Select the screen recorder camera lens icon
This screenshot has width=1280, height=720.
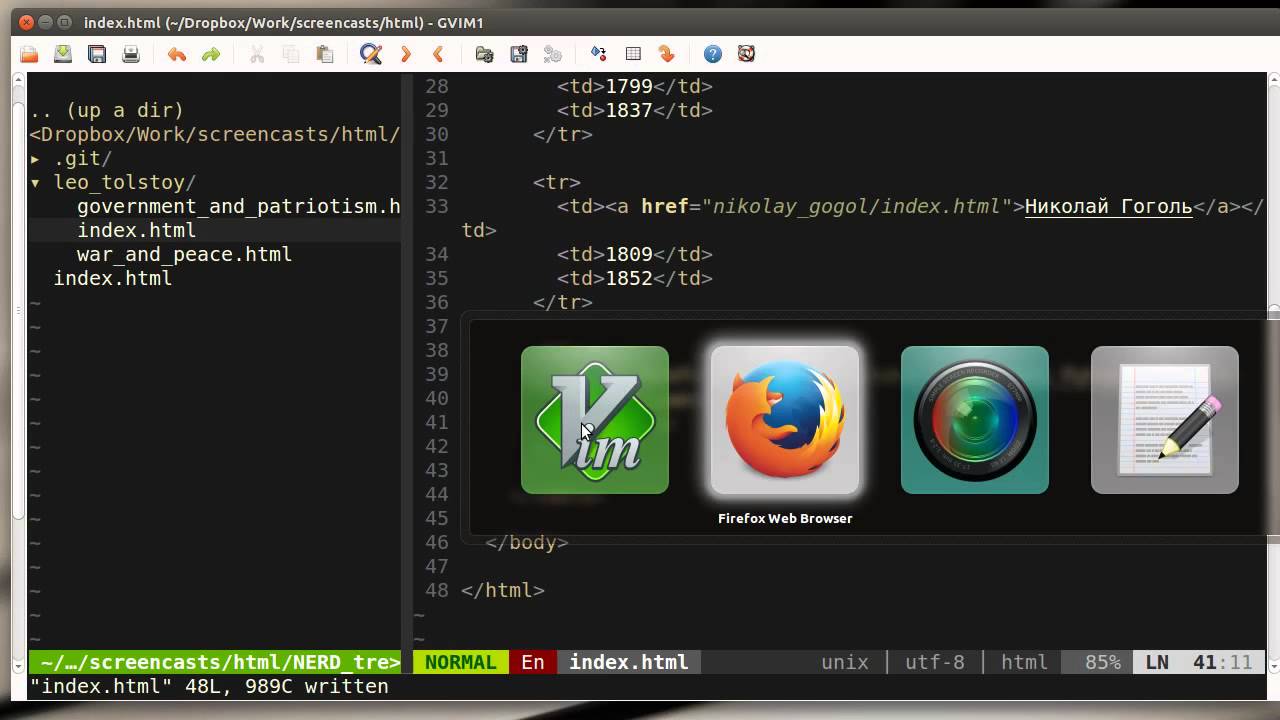[975, 420]
